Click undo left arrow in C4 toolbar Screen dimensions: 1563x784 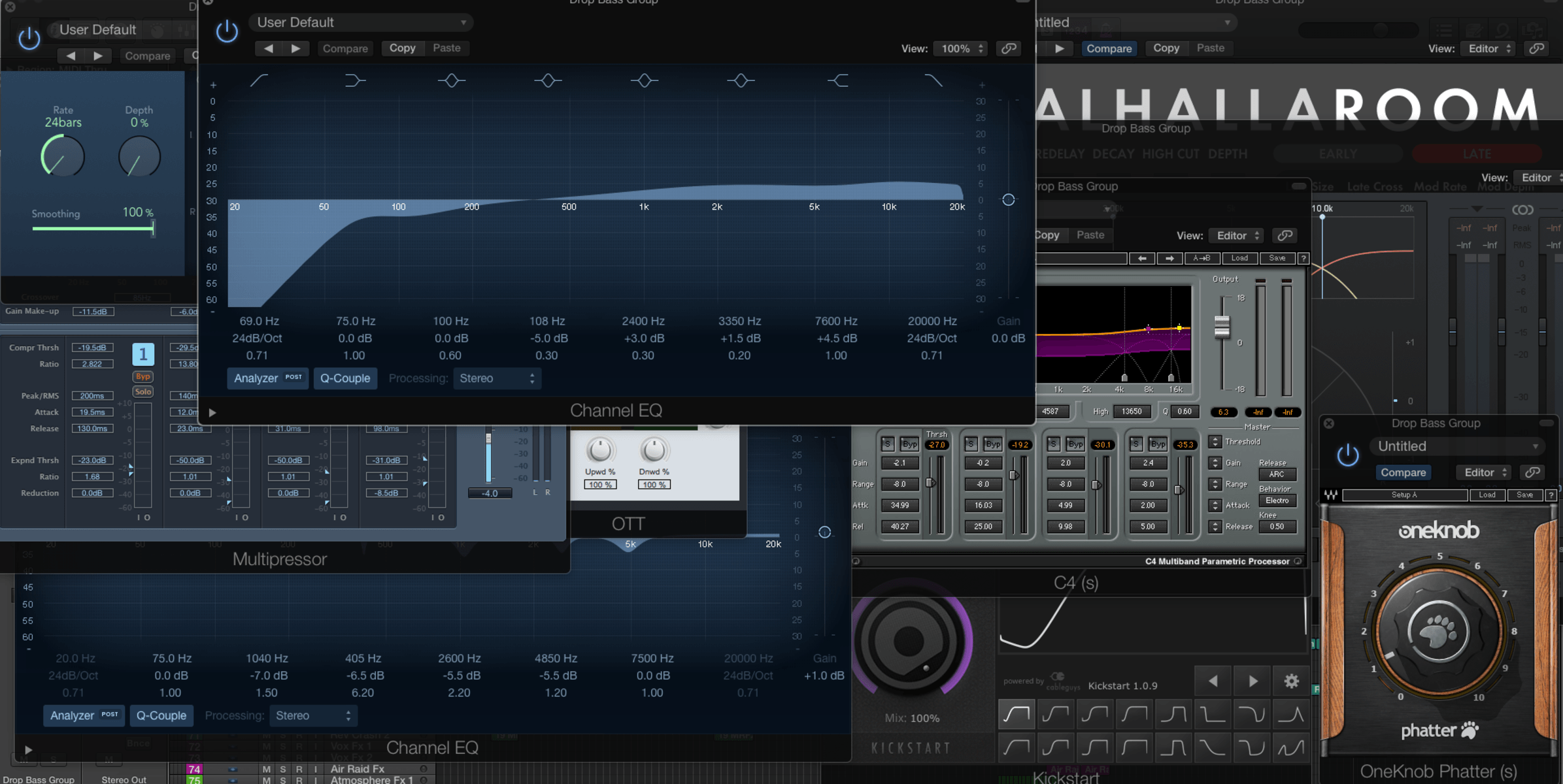[x=1142, y=258]
